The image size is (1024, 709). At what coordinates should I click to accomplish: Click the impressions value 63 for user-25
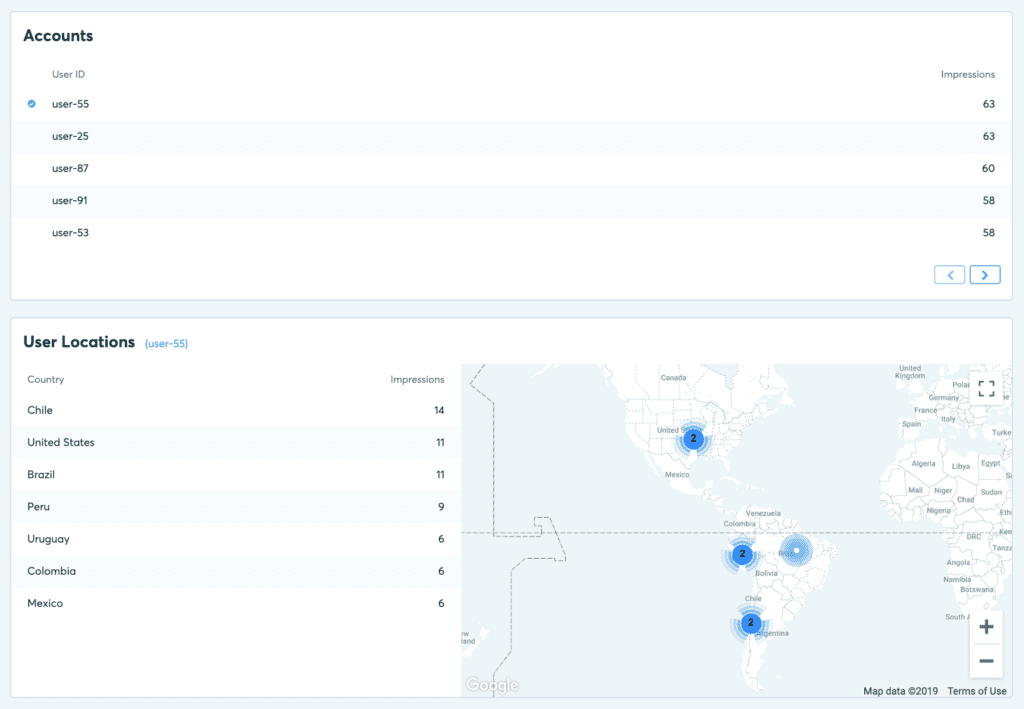point(989,136)
